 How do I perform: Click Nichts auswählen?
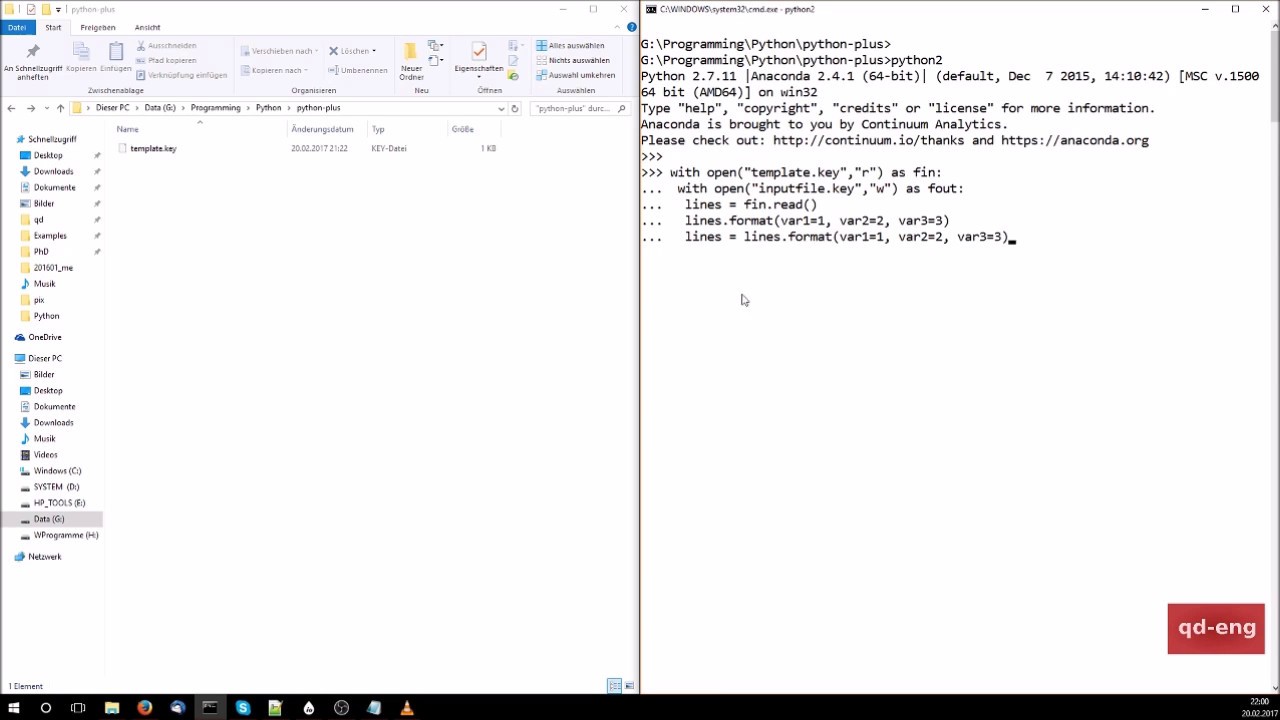(x=573, y=60)
